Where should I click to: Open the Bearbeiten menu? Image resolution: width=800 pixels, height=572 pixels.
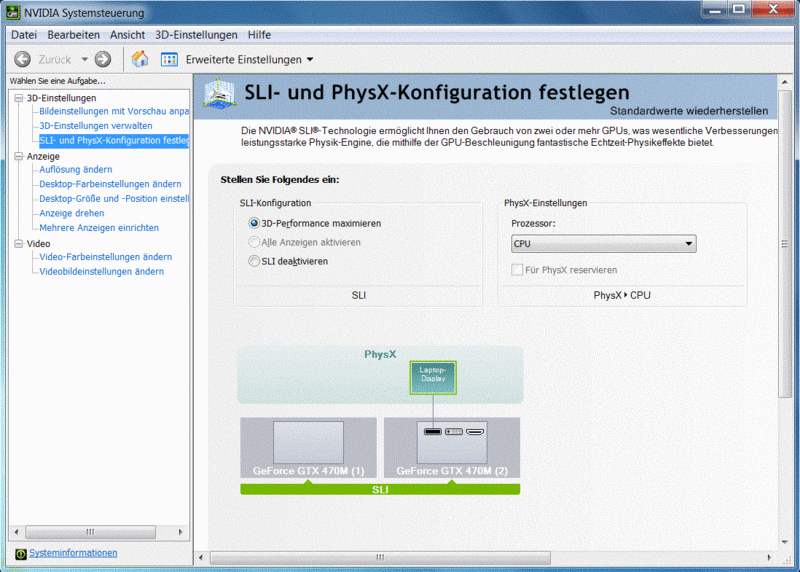click(x=73, y=35)
